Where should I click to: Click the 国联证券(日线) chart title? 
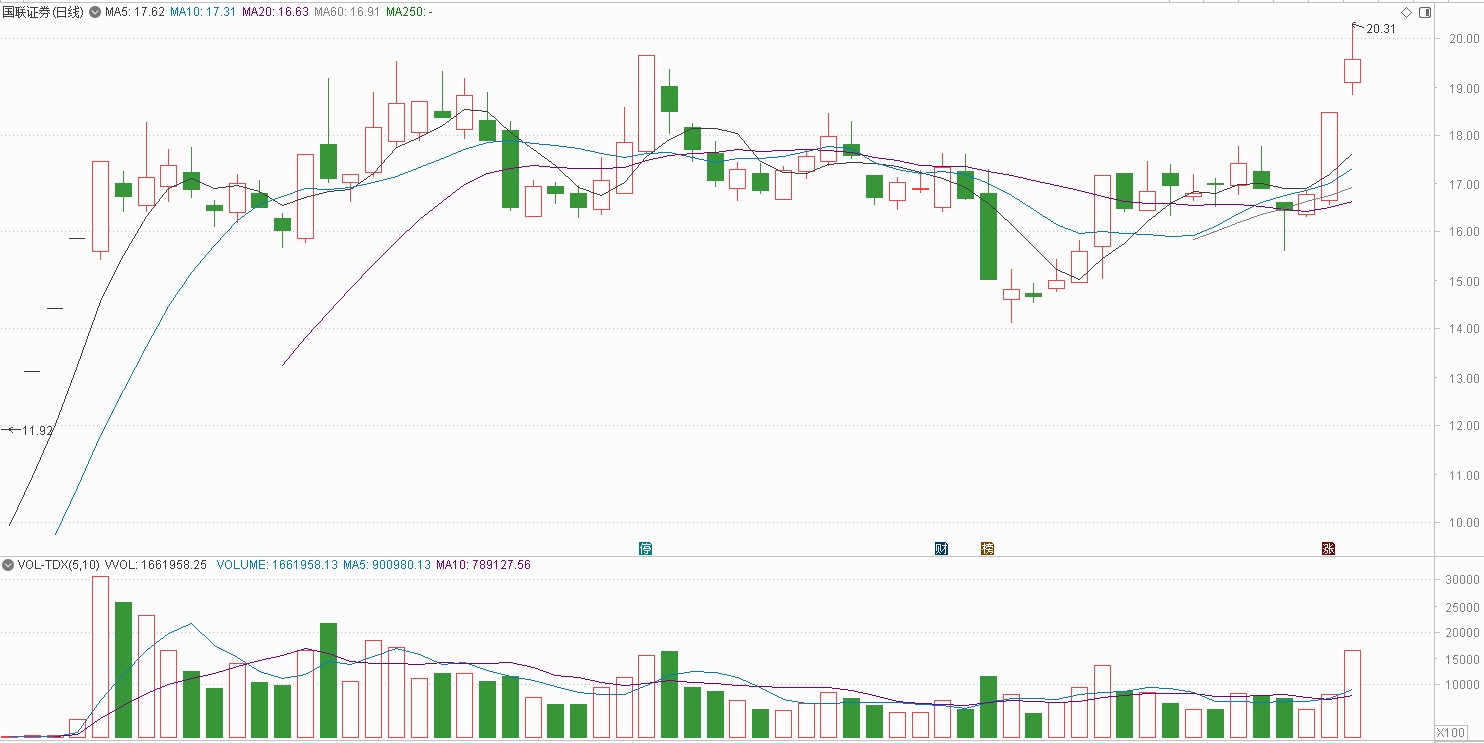44,12
